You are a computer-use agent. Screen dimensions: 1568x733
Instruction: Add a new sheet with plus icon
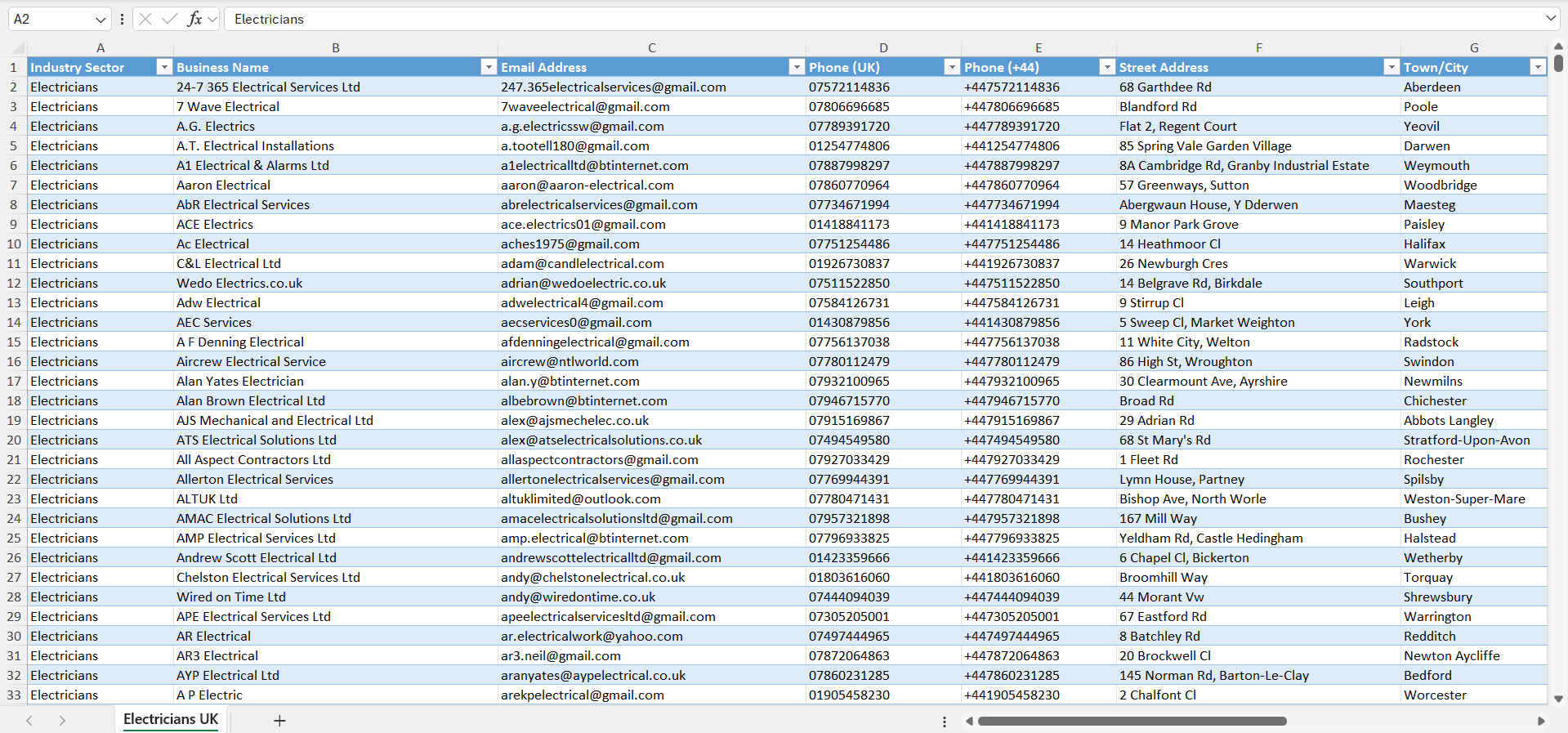click(279, 720)
